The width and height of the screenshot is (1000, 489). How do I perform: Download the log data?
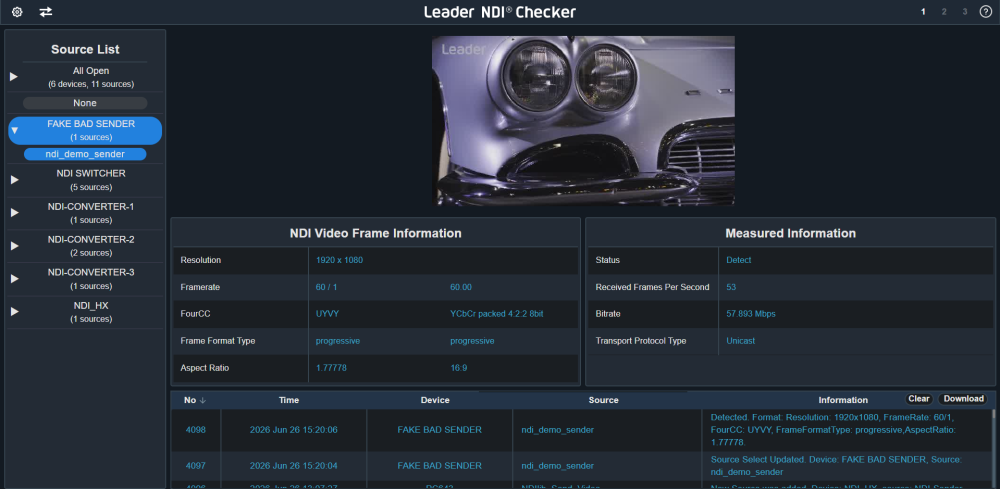pyautogui.click(x=963, y=399)
